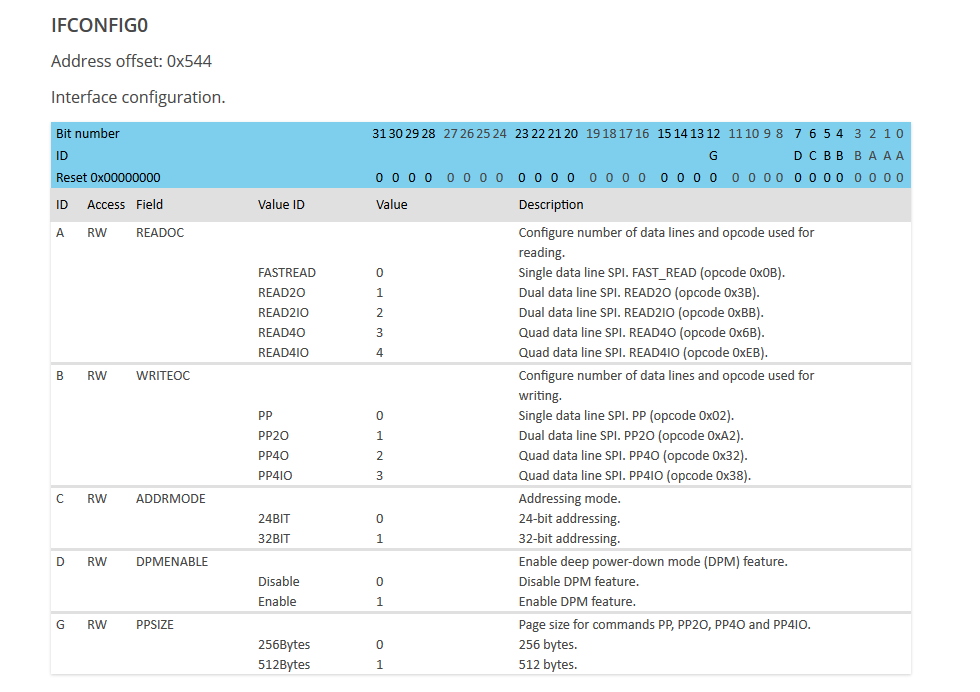Viewport: 980px width, 692px height.
Task: Click the PP value ID
Action: (265, 416)
